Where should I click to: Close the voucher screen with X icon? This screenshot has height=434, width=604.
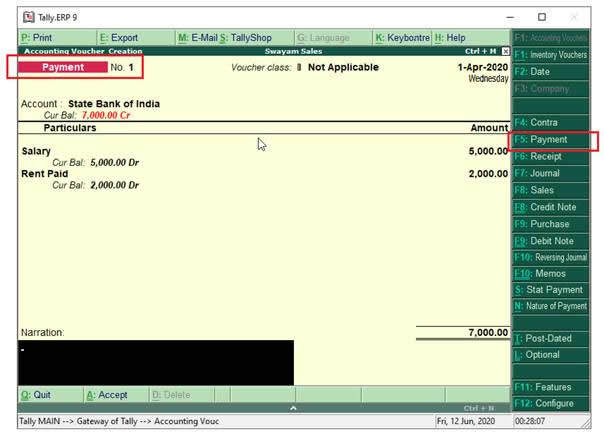(x=506, y=51)
